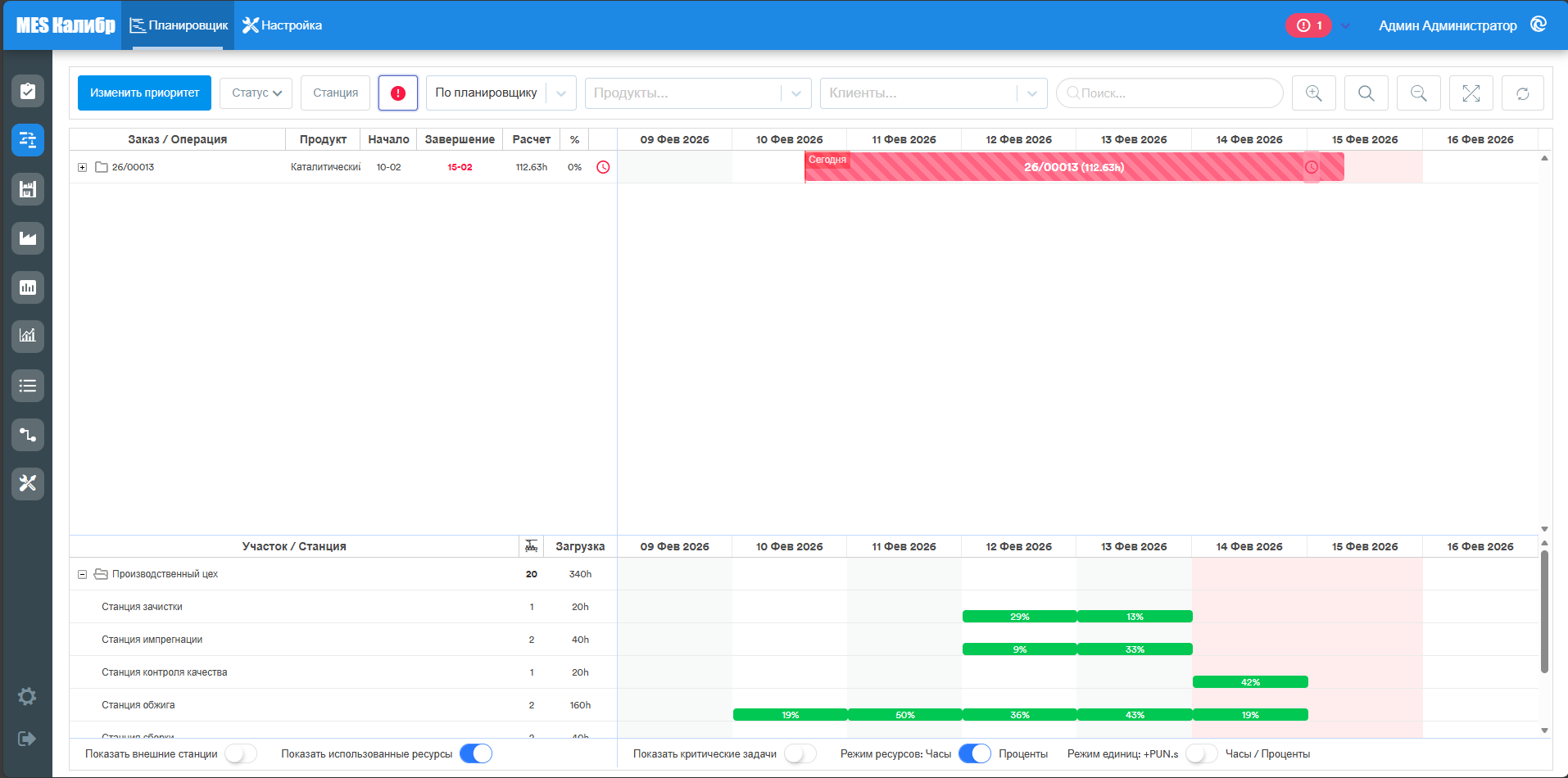Screen dimensions: 1568x778
Task: Click Изменить приоритет button
Action: pyautogui.click(x=144, y=93)
